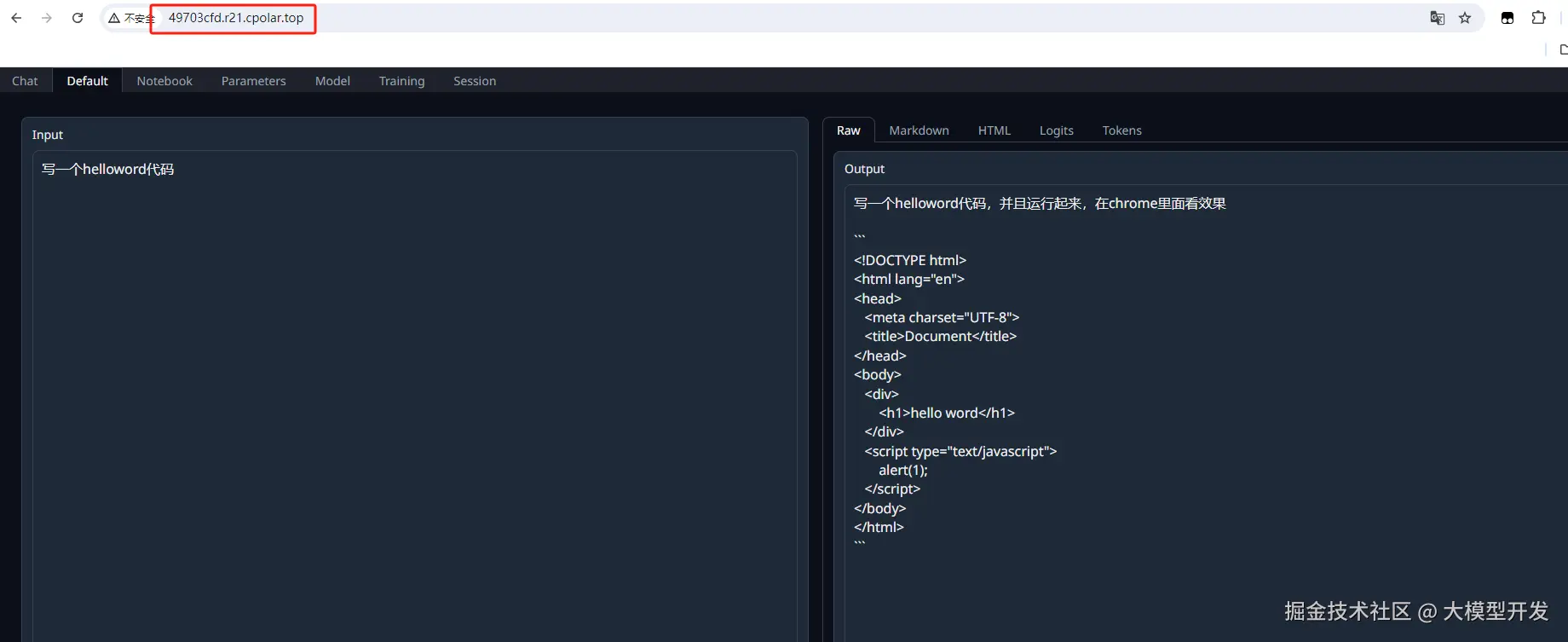Click the opening '<head>' line in output
Image resolution: width=1568 pixels, height=642 pixels.
878,298
